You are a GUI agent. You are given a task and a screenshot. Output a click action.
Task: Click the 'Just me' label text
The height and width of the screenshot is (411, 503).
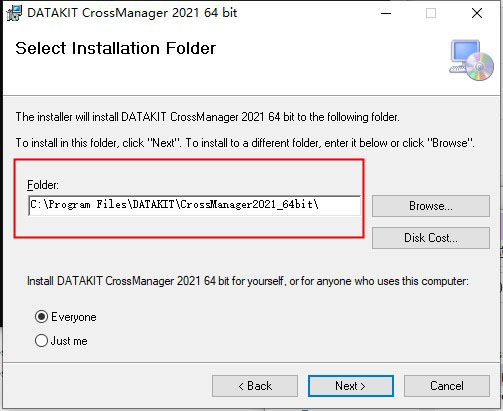coord(69,341)
